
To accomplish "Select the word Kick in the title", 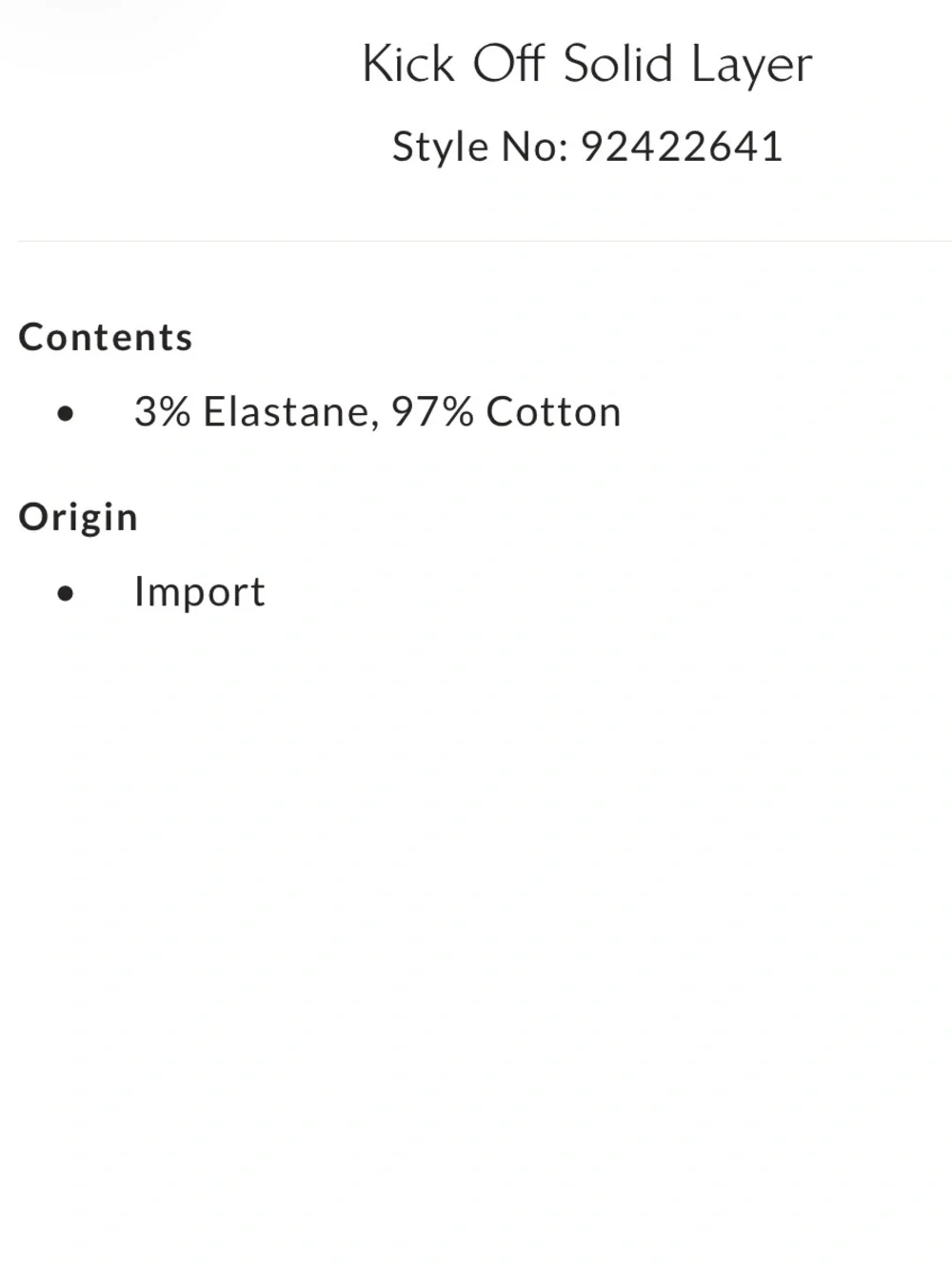I will click(408, 64).
